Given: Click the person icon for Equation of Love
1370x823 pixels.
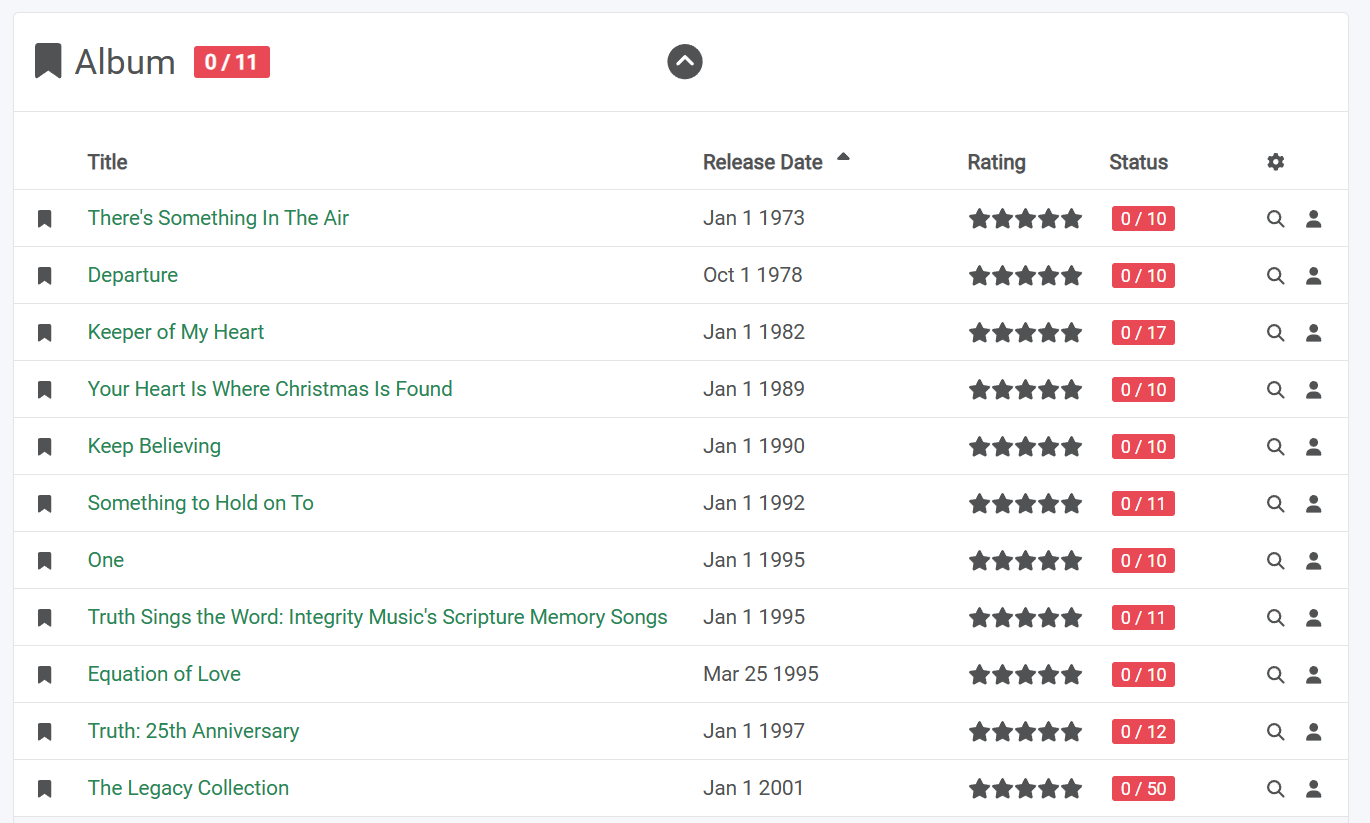Looking at the screenshot, I should (1314, 675).
